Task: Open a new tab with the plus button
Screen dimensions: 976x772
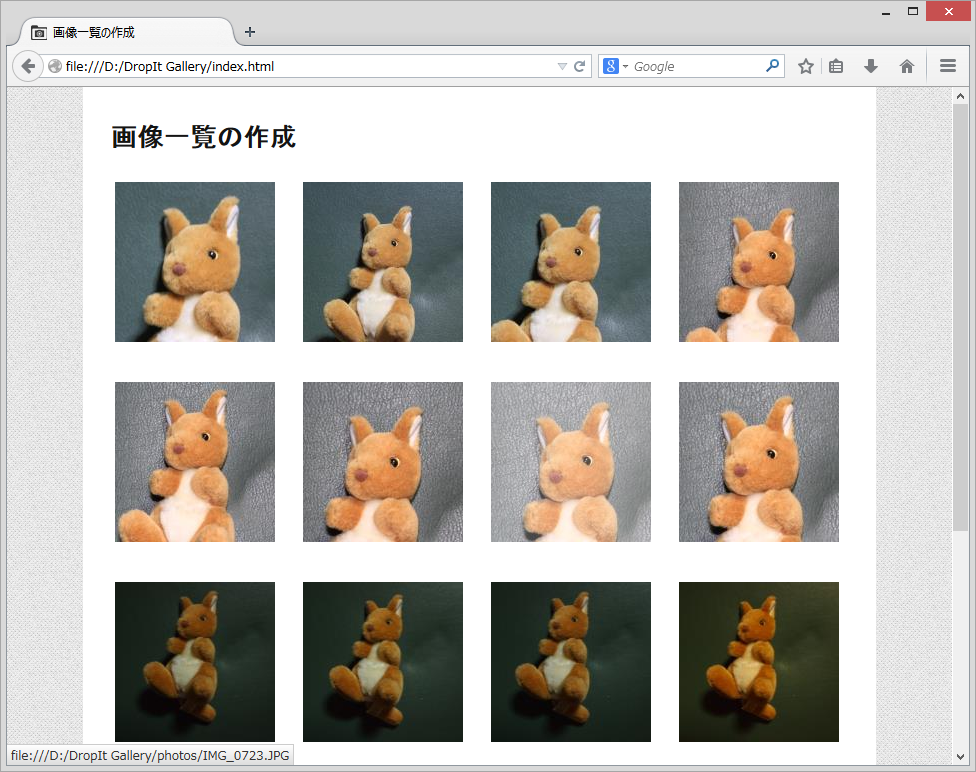Action: coord(249,32)
